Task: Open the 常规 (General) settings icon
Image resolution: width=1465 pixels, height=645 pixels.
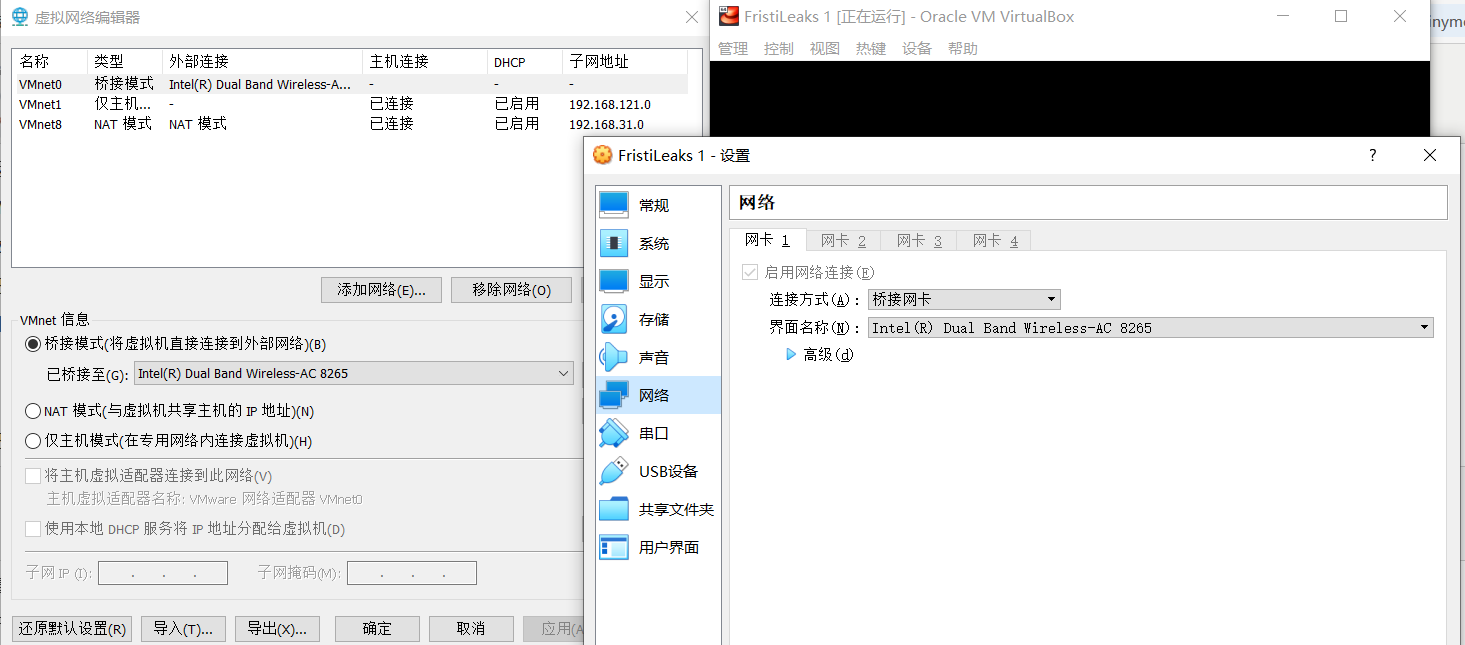Action: point(613,205)
